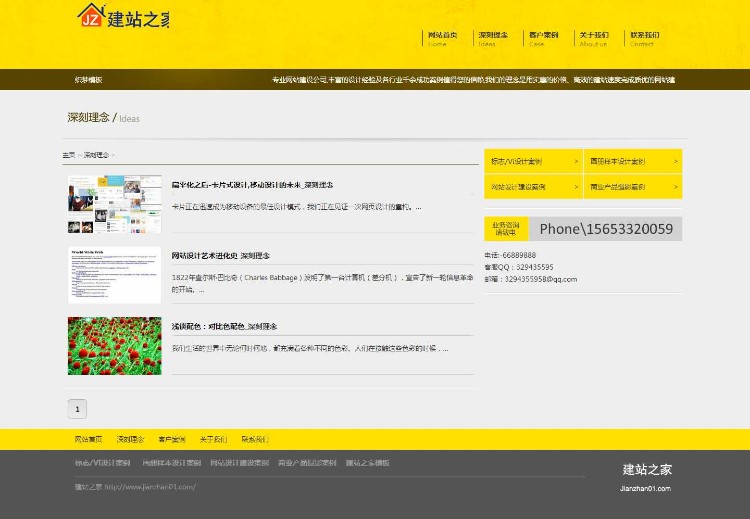750x519 pixels.
Task: Expand 网站设计建设案例 sidebar category
Action: coord(532,187)
